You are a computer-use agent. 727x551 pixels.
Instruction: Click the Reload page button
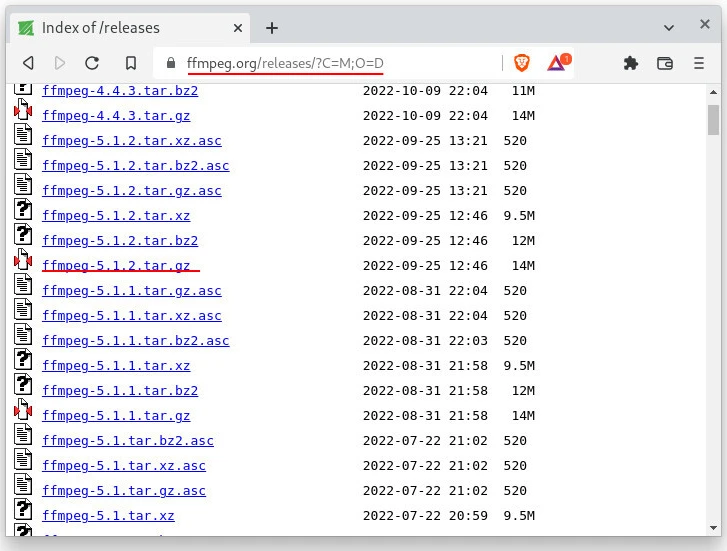(92, 63)
